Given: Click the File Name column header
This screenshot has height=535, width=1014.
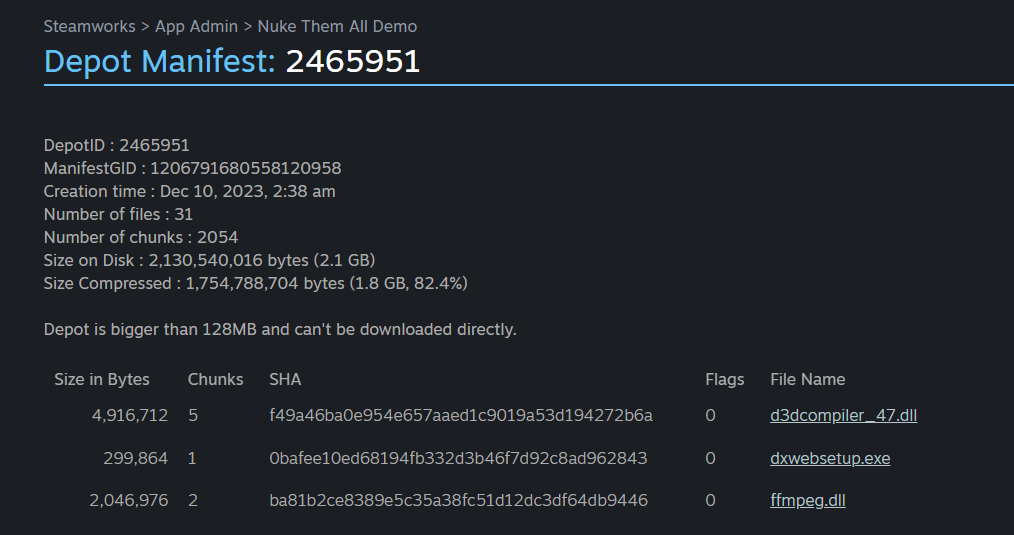Looking at the screenshot, I should click(808, 379).
